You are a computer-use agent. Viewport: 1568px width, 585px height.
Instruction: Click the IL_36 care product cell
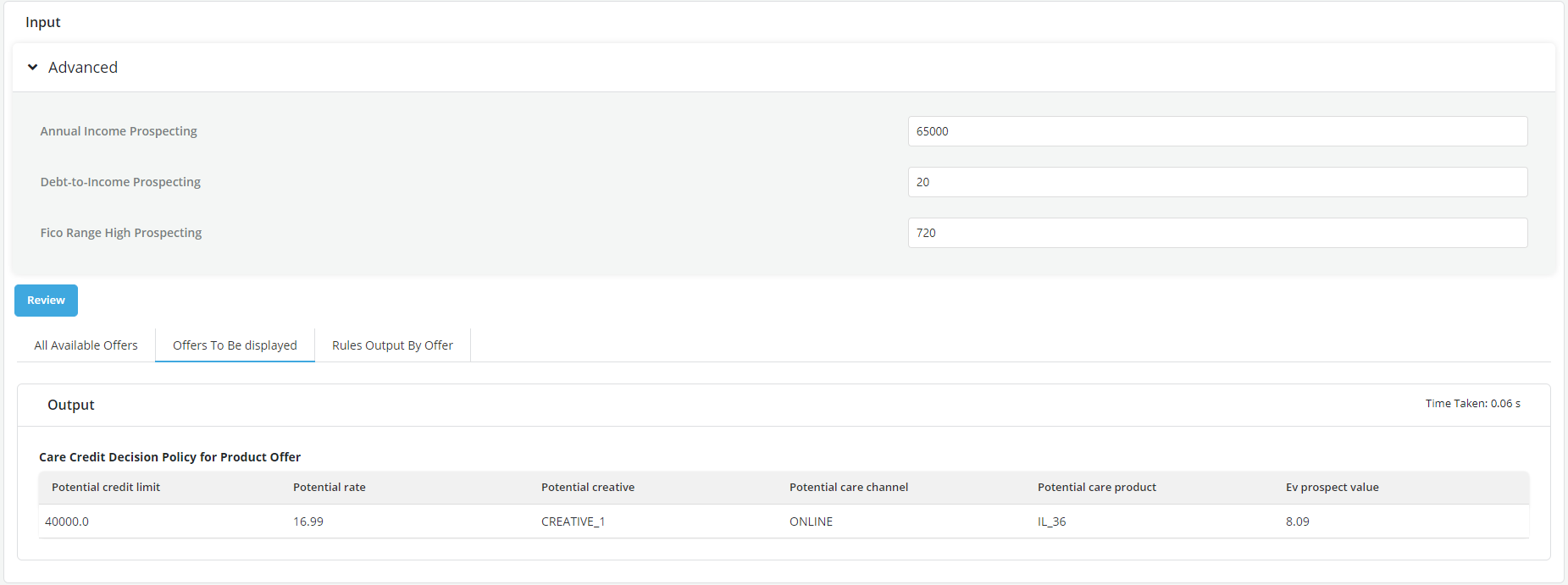[1051, 522]
